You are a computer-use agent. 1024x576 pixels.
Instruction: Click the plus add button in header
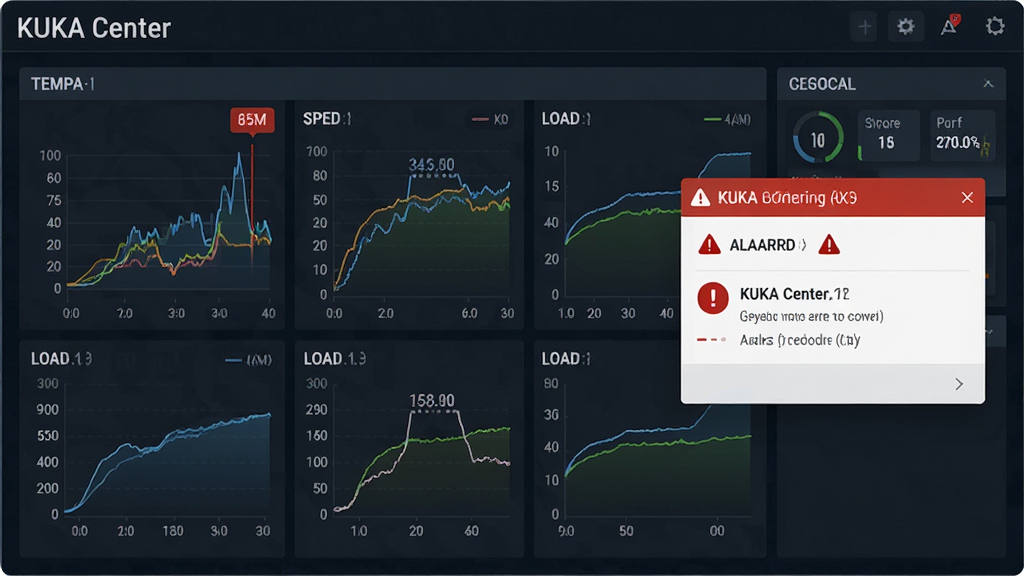coord(864,27)
